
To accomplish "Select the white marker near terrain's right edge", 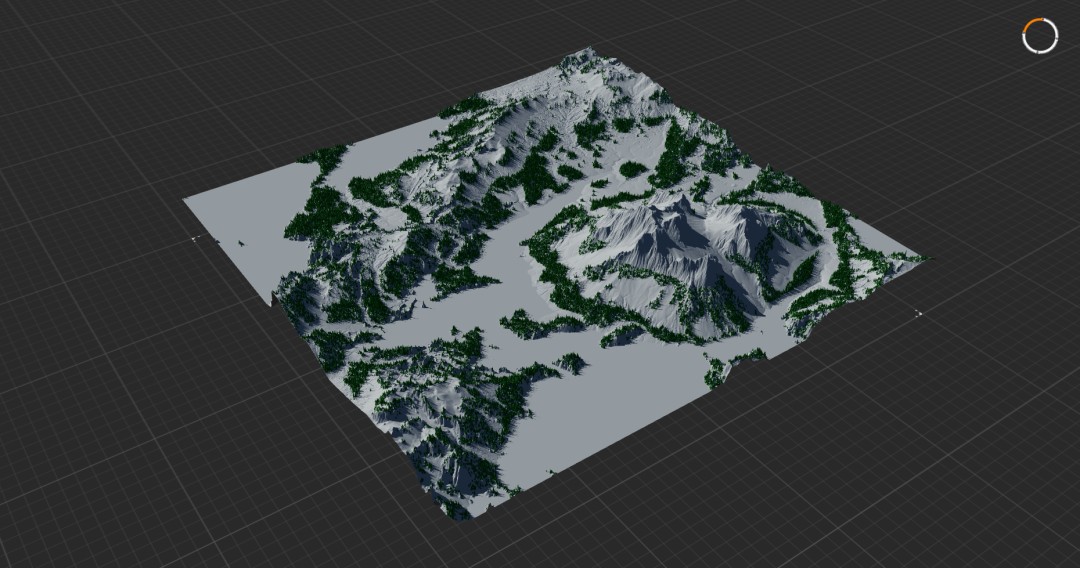I will point(919,314).
